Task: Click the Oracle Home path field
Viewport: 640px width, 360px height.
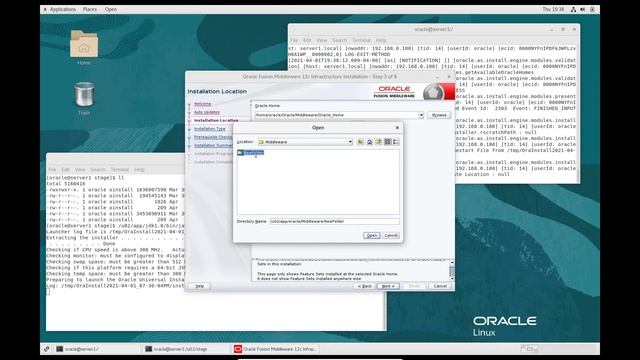Action: point(336,115)
